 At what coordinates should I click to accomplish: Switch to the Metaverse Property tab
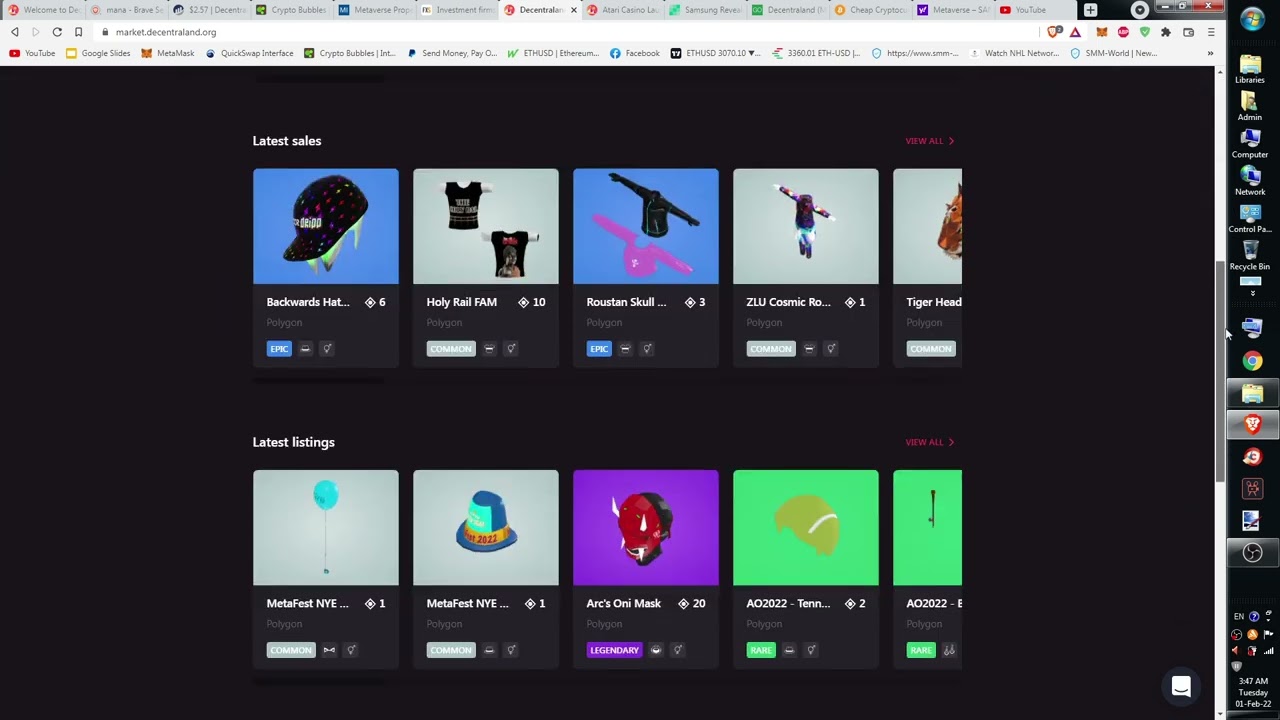coord(374,10)
